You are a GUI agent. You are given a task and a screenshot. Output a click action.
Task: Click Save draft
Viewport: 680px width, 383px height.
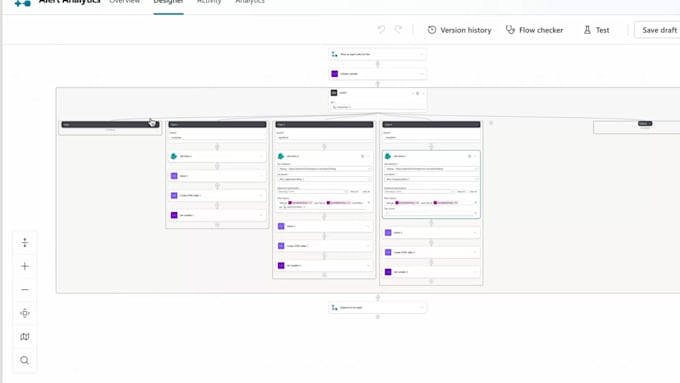[x=659, y=30]
